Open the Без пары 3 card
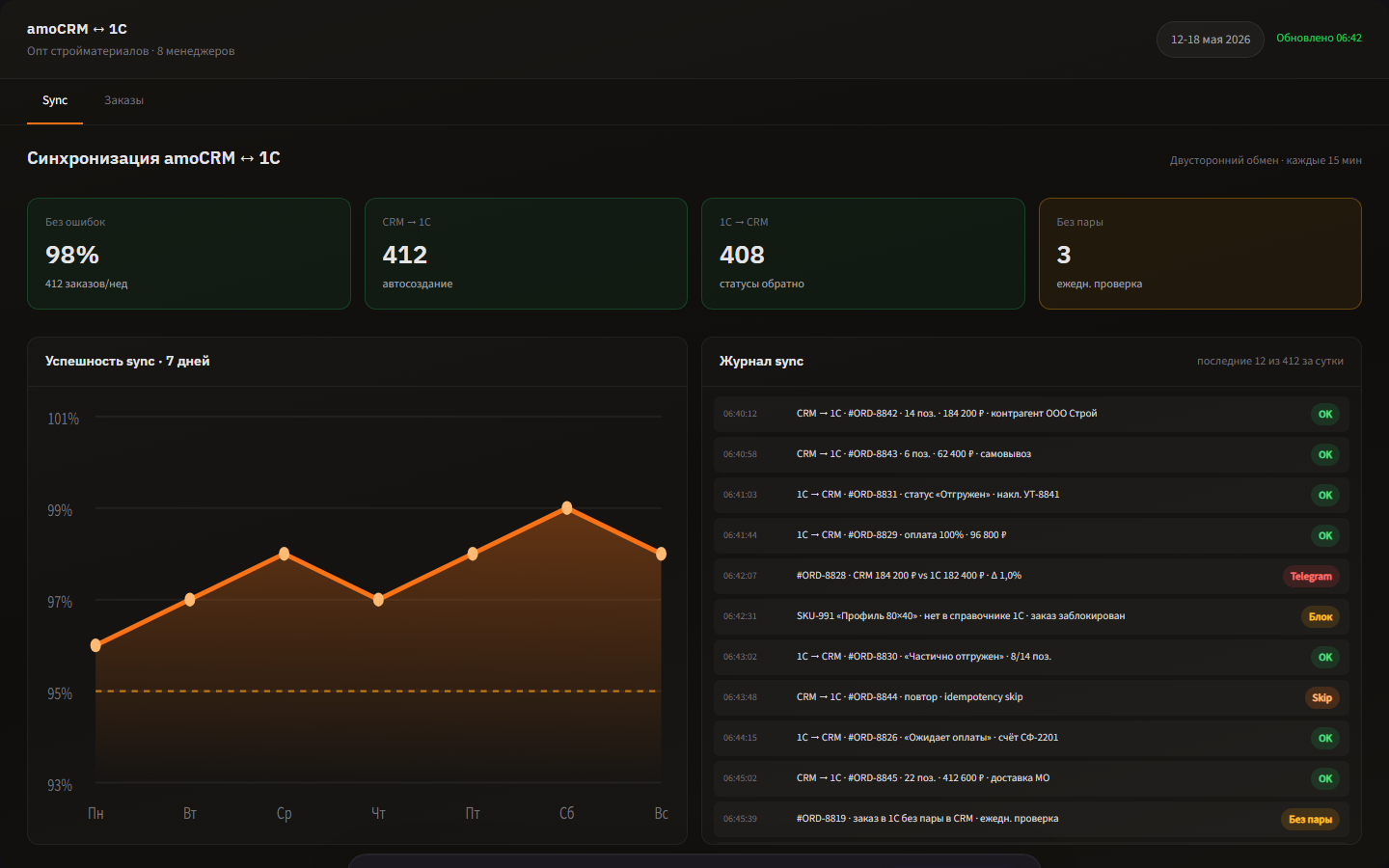This screenshot has width=1389, height=868. pyautogui.click(x=1200, y=254)
